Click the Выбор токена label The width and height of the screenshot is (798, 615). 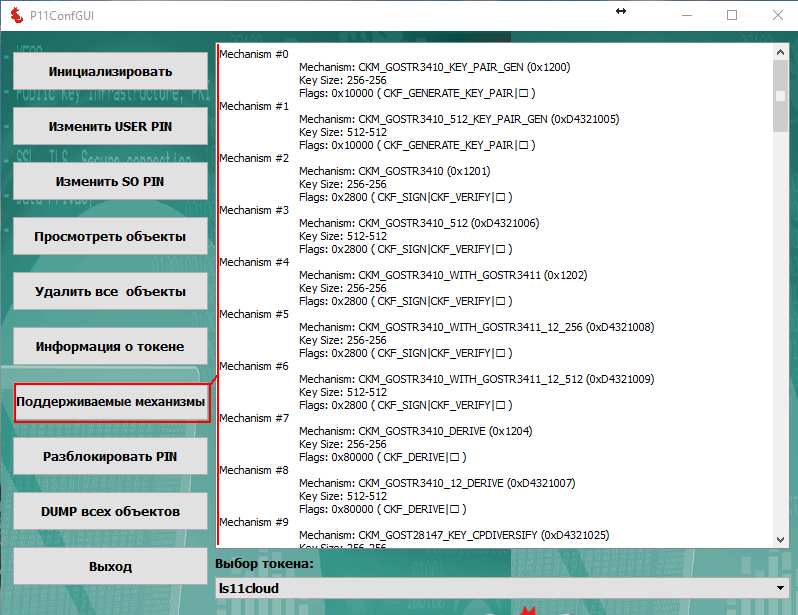(x=264, y=564)
